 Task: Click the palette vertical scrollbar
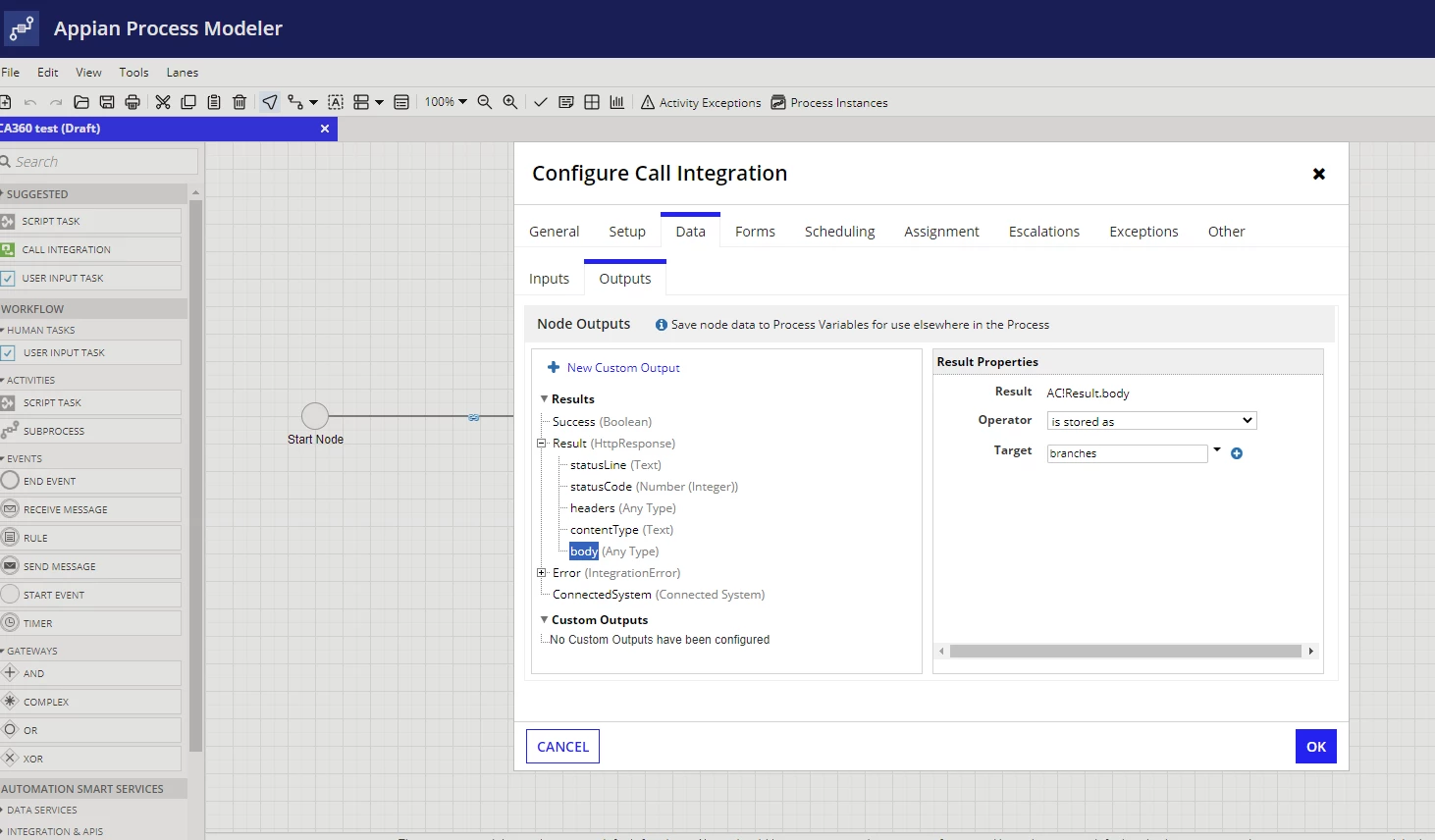(x=195, y=476)
